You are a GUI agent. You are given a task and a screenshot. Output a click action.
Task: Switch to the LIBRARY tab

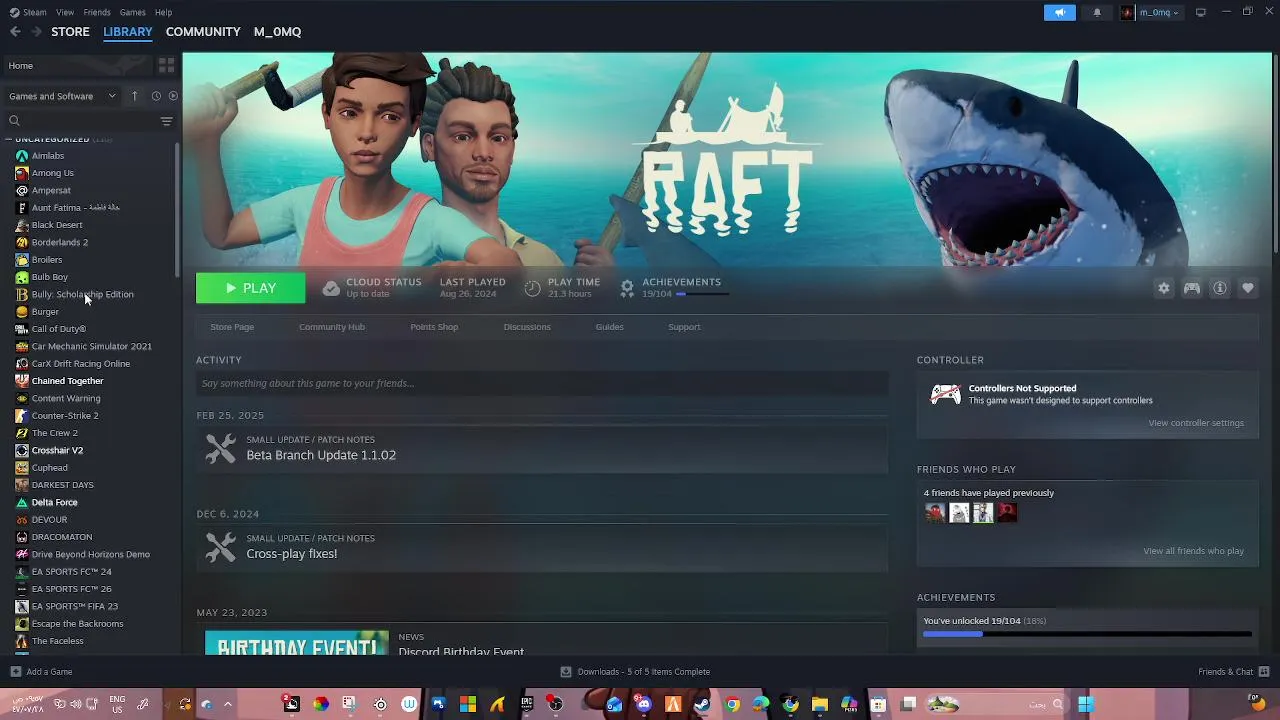click(x=128, y=32)
